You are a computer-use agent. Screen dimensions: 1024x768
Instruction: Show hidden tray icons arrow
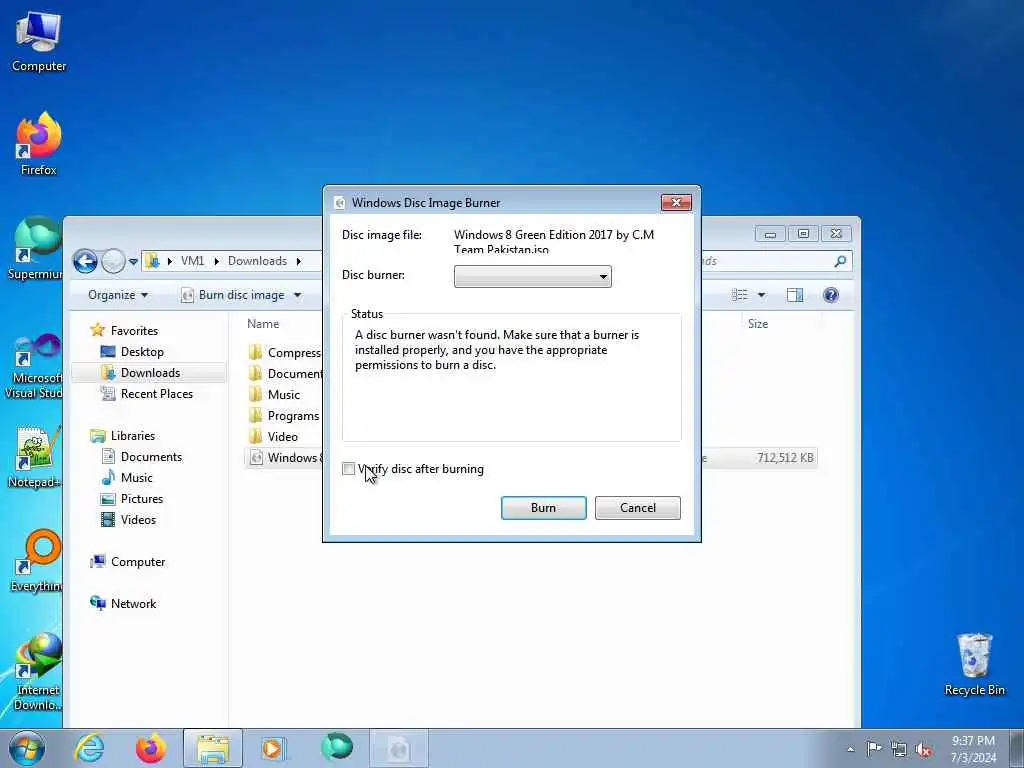[x=850, y=749]
